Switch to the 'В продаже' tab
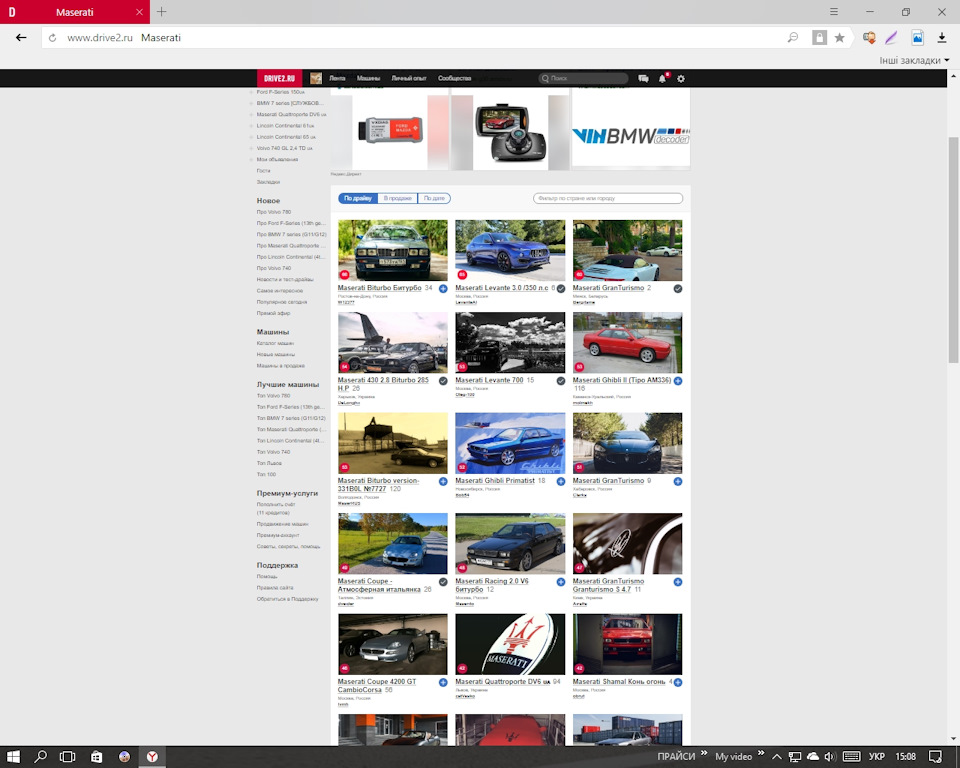Image resolution: width=960 pixels, height=768 pixels. tap(398, 198)
